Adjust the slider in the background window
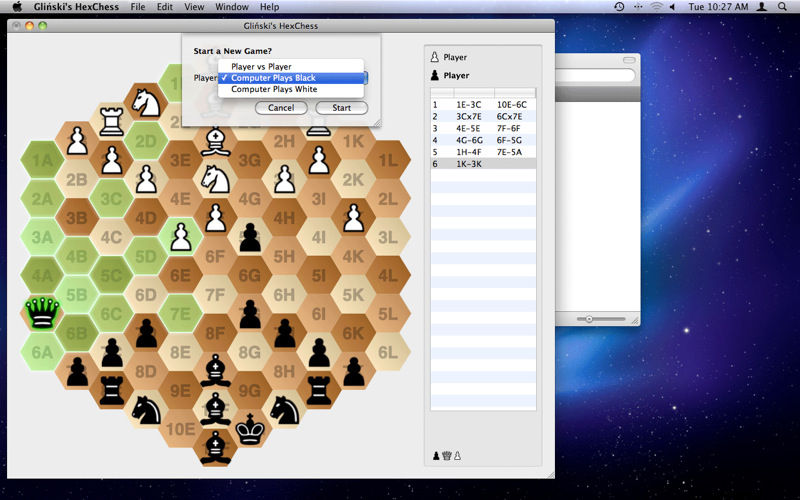 589,319
